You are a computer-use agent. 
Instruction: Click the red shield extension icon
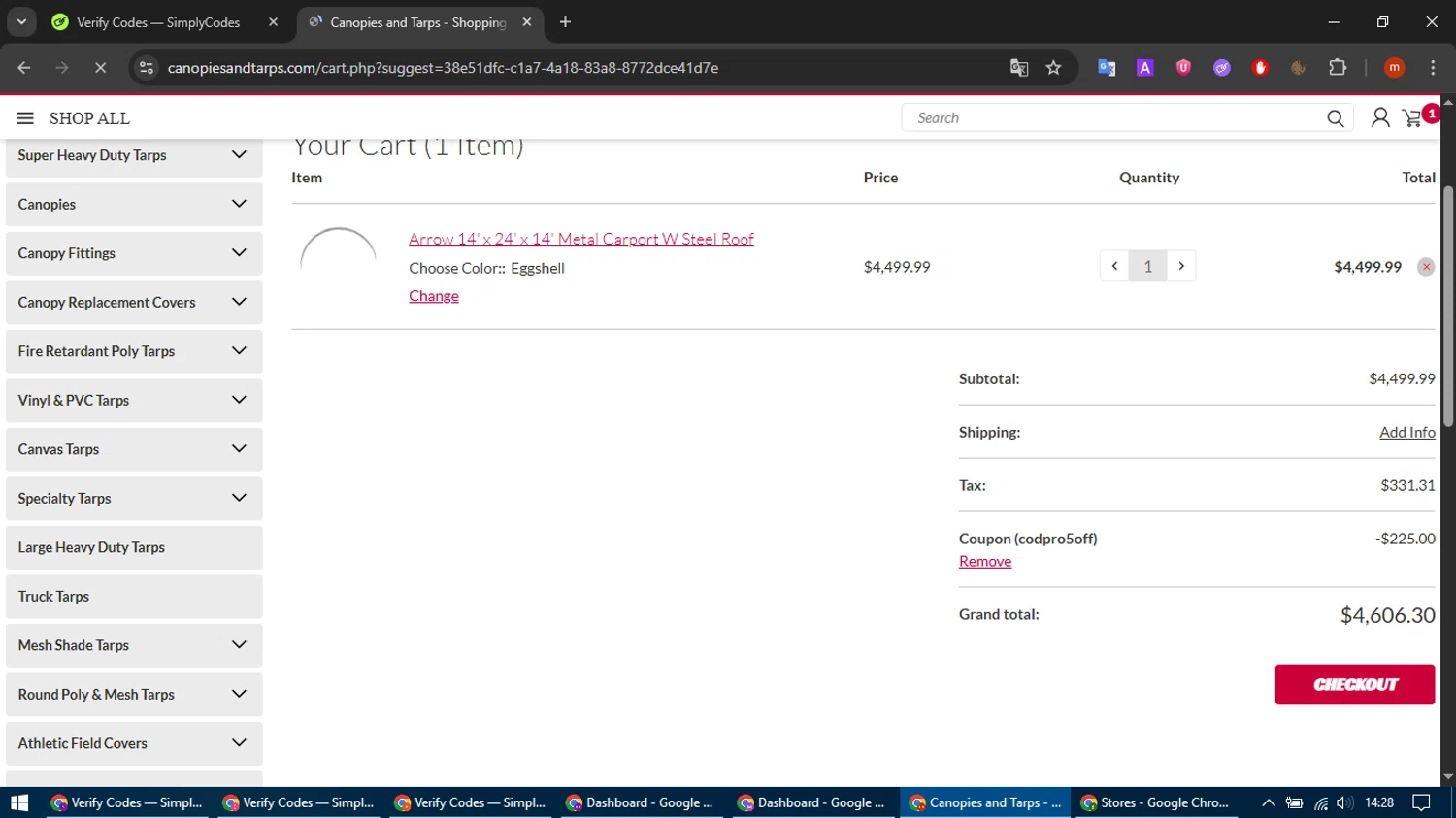tap(1183, 68)
